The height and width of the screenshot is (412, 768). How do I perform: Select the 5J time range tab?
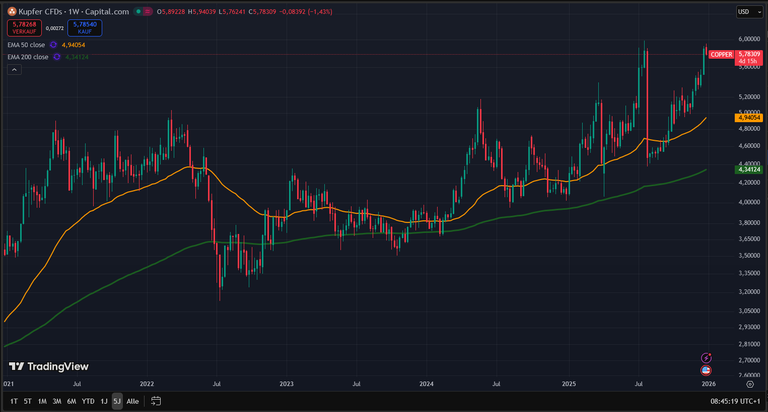tap(117, 400)
